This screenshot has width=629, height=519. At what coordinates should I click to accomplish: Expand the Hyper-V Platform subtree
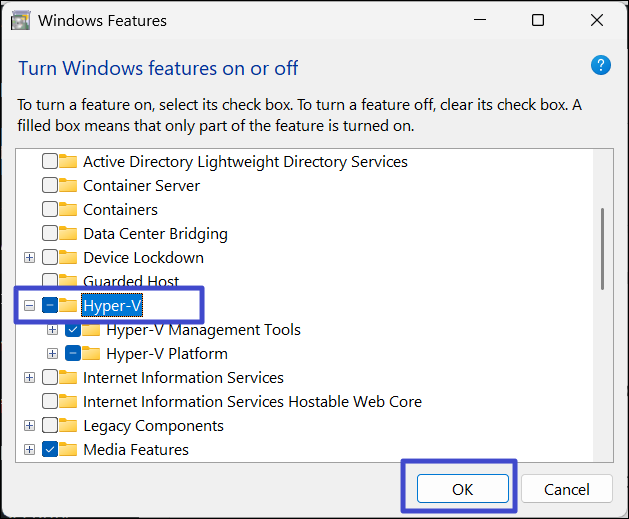click(52, 353)
